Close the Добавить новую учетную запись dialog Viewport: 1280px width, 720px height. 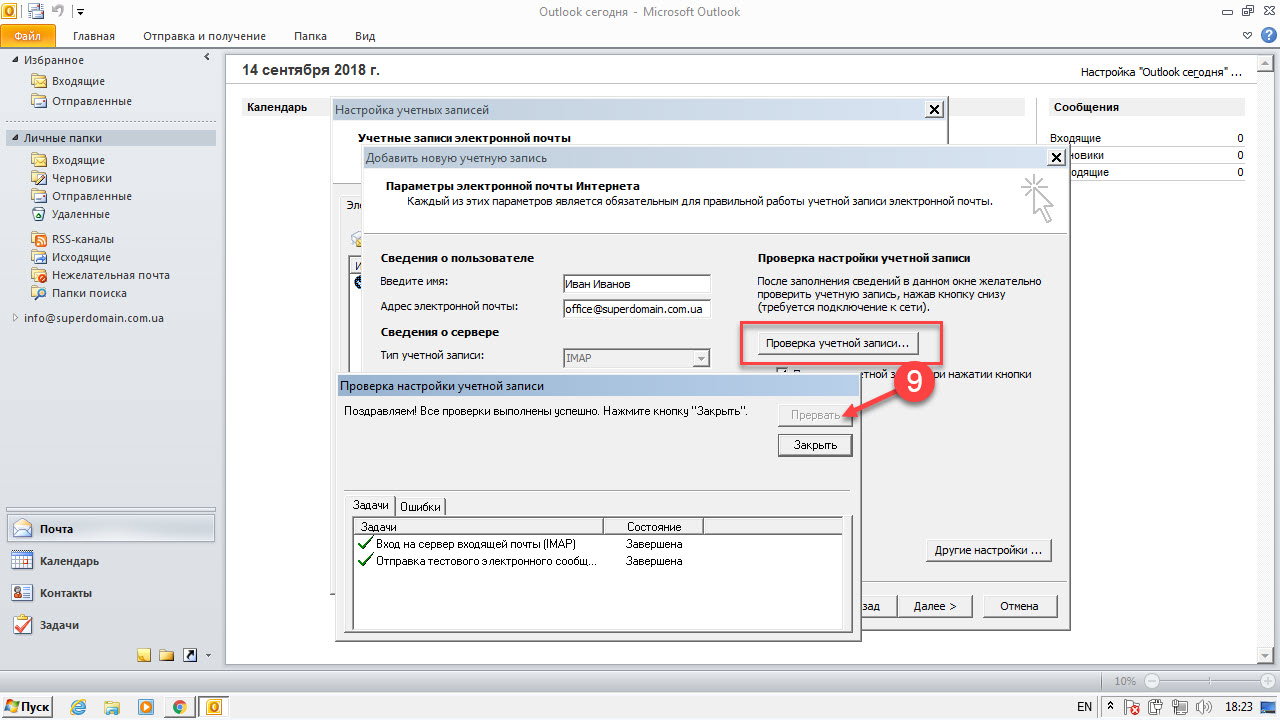pyautogui.click(x=1055, y=158)
